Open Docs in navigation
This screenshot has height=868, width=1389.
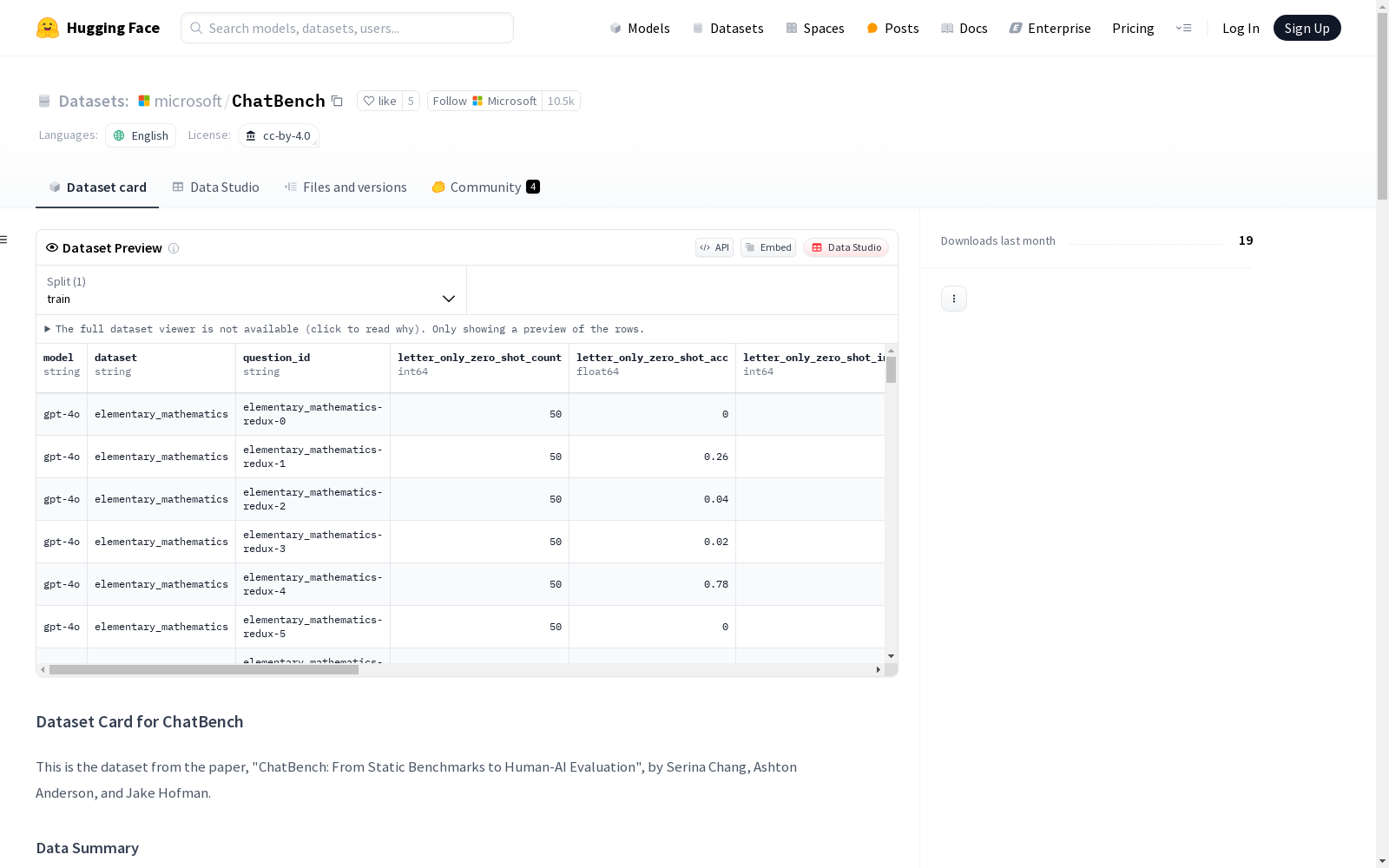pyautogui.click(x=964, y=28)
